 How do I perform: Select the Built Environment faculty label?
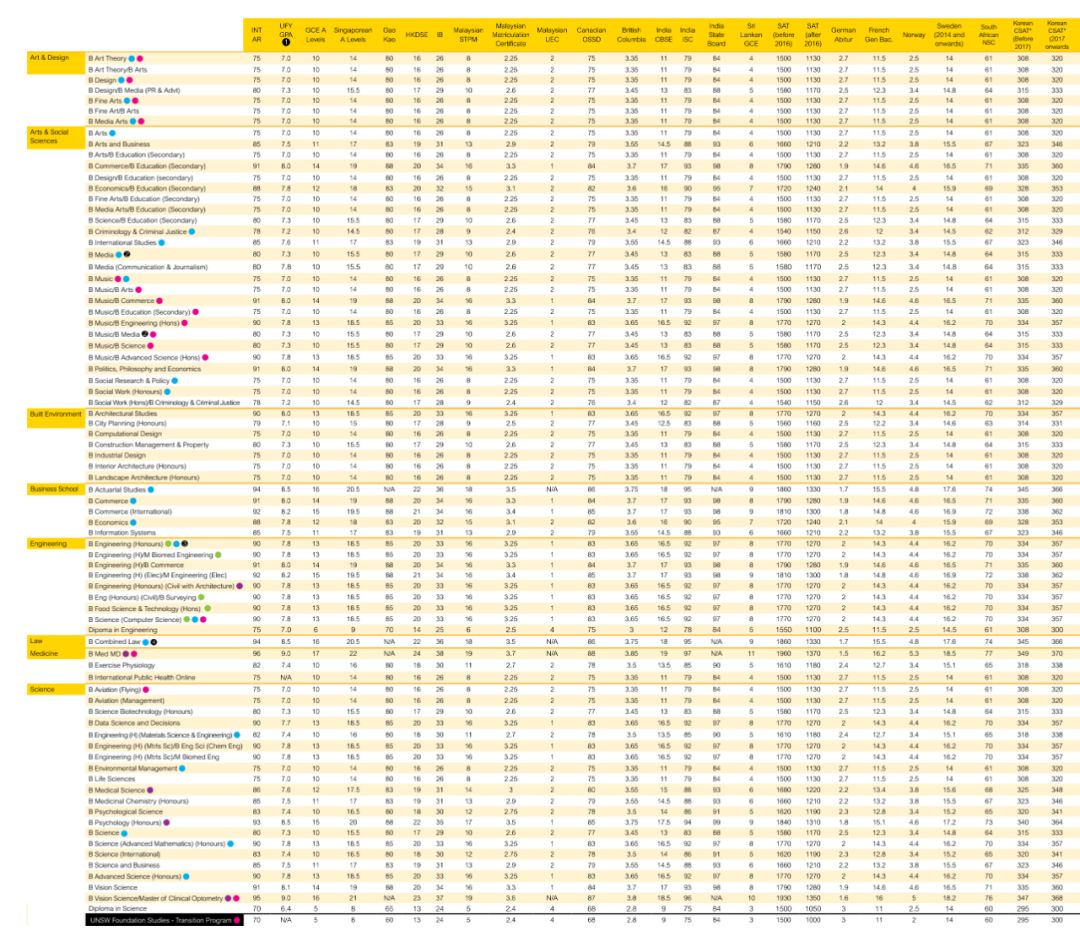click(54, 411)
